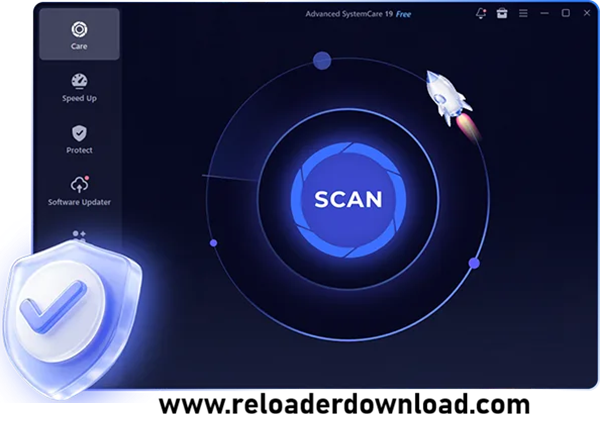This screenshot has height=422, width=600.
Task: Close the Advanced SystemCare window
Action: coord(587,13)
